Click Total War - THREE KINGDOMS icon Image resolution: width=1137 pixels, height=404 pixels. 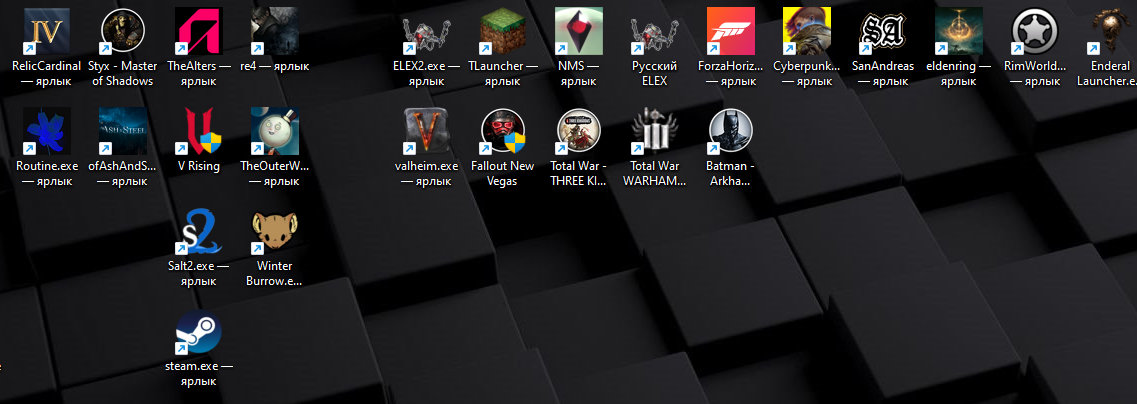(x=577, y=131)
